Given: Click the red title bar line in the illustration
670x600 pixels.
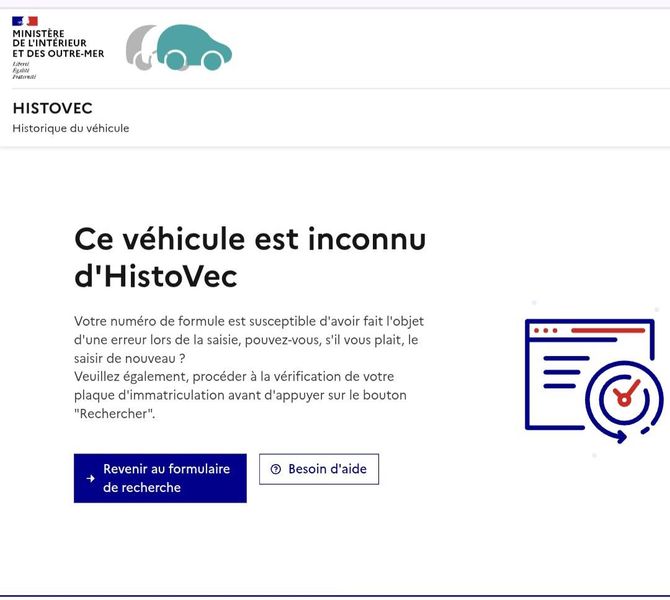Looking at the screenshot, I should pyautogui.click(x=608, y=330).
